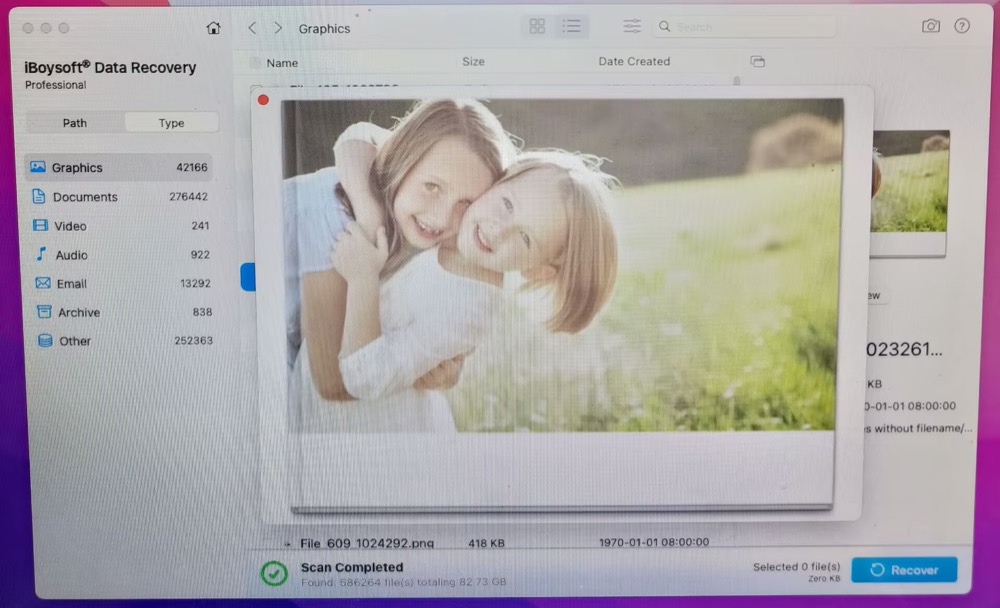Click the Scan Completed status text

(x=351, y=567)
